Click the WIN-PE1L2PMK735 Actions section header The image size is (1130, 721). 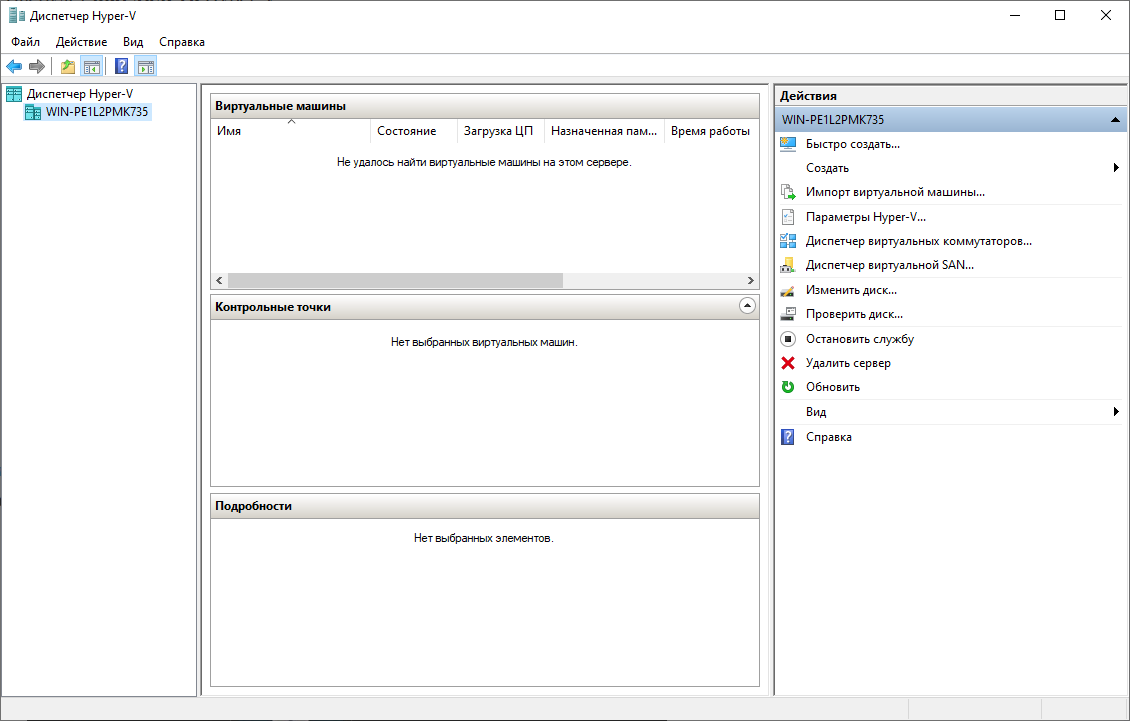(951, 120)
